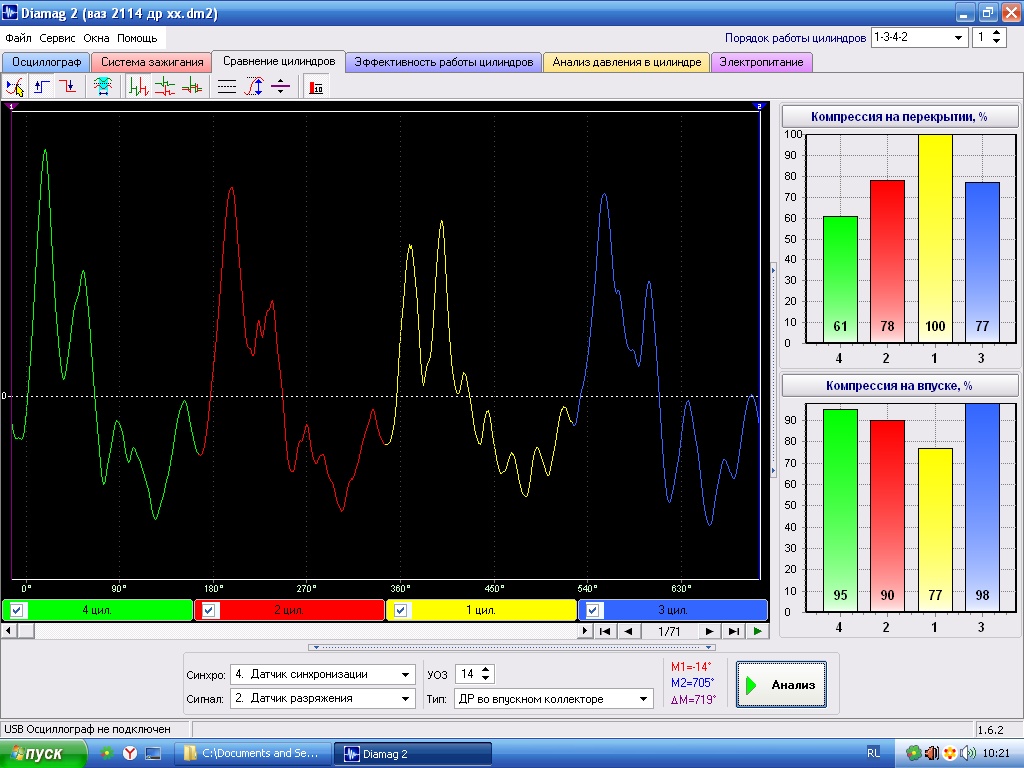The height and width of the screenshot is (768, 1024).
Task: Open Yandex browser quick launch icon
Action: click(x=130, y=754)
